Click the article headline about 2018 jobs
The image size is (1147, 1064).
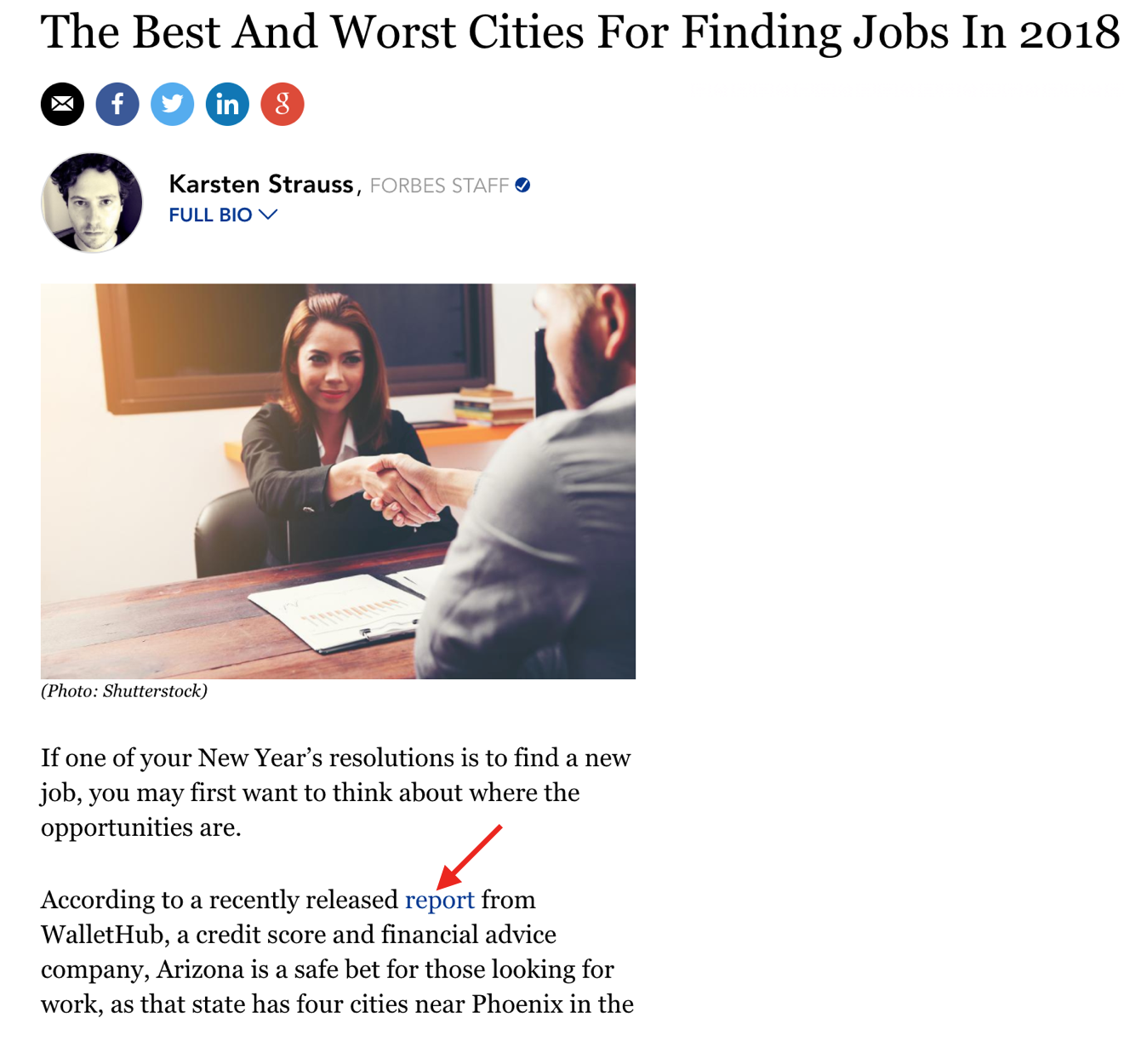[x=580, y=32]
